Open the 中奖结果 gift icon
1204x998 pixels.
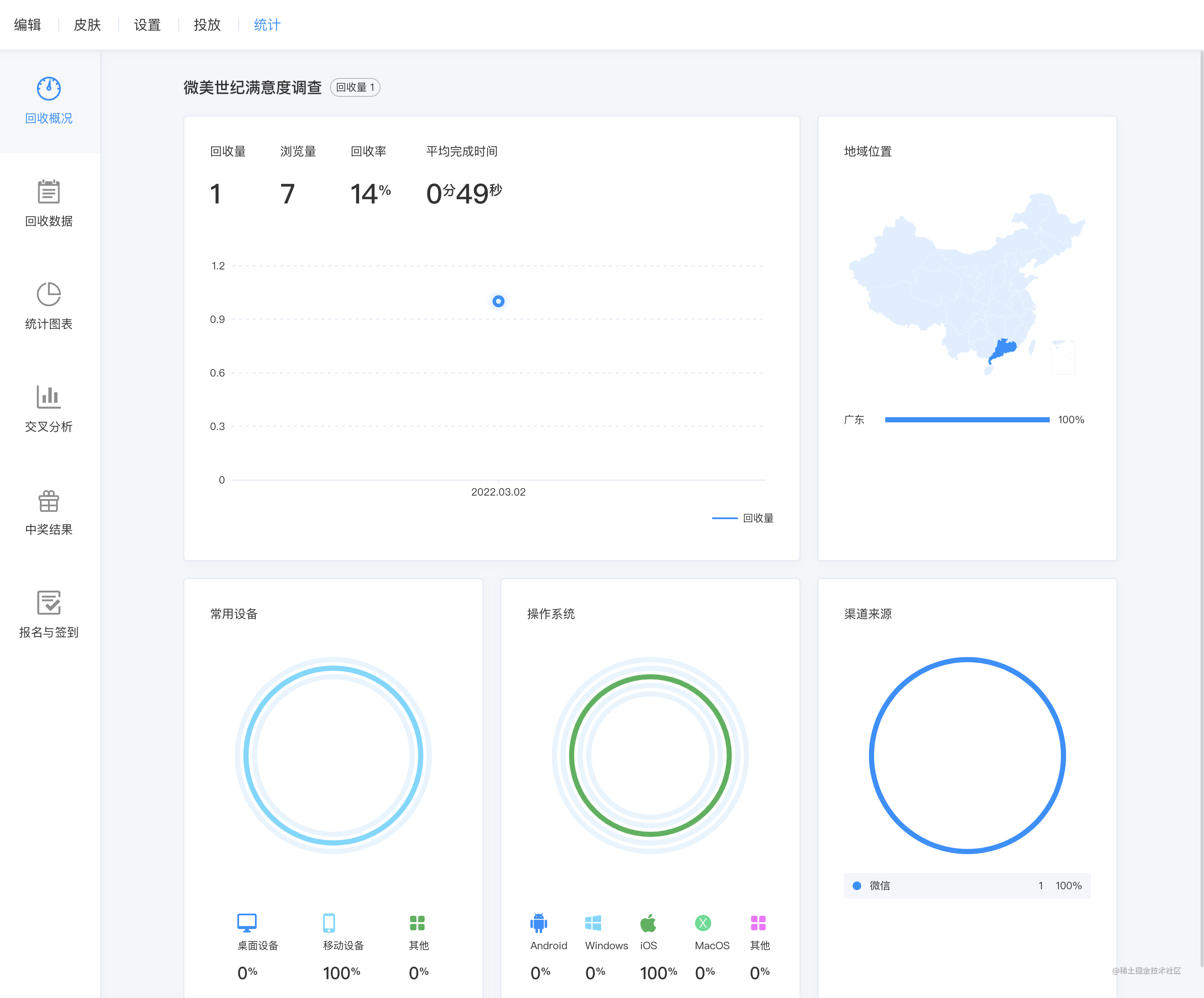(x=49, y=500)
